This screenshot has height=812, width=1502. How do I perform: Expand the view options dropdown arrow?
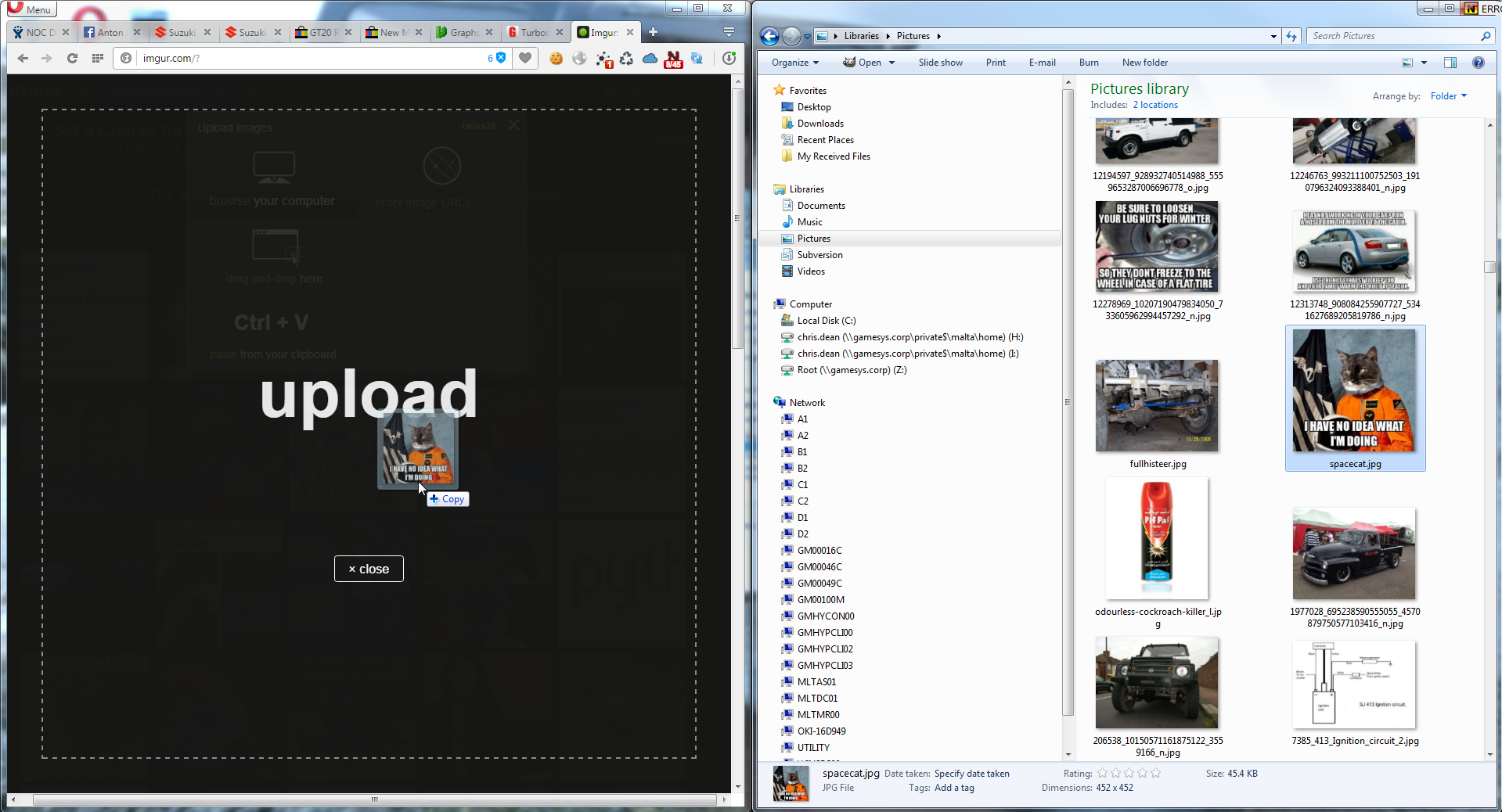click(x=1424, y=63)
